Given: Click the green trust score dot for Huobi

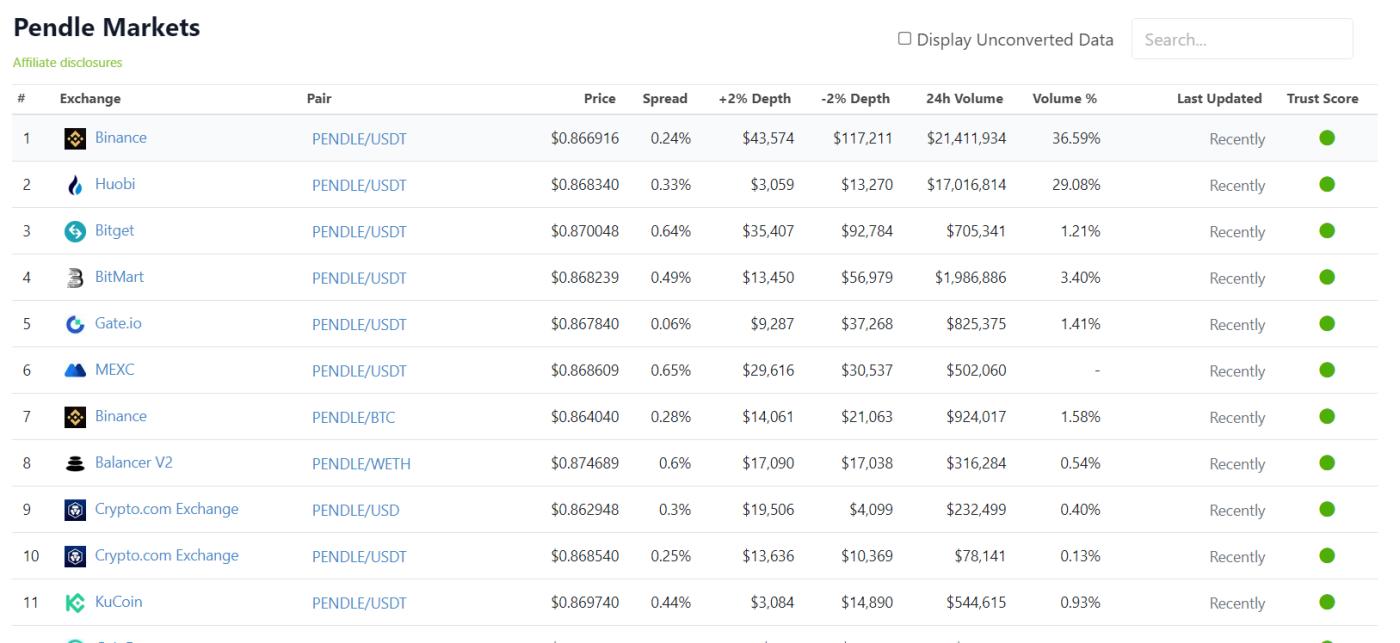Looking at the screenshot, I should click(x=1327, y=184).
